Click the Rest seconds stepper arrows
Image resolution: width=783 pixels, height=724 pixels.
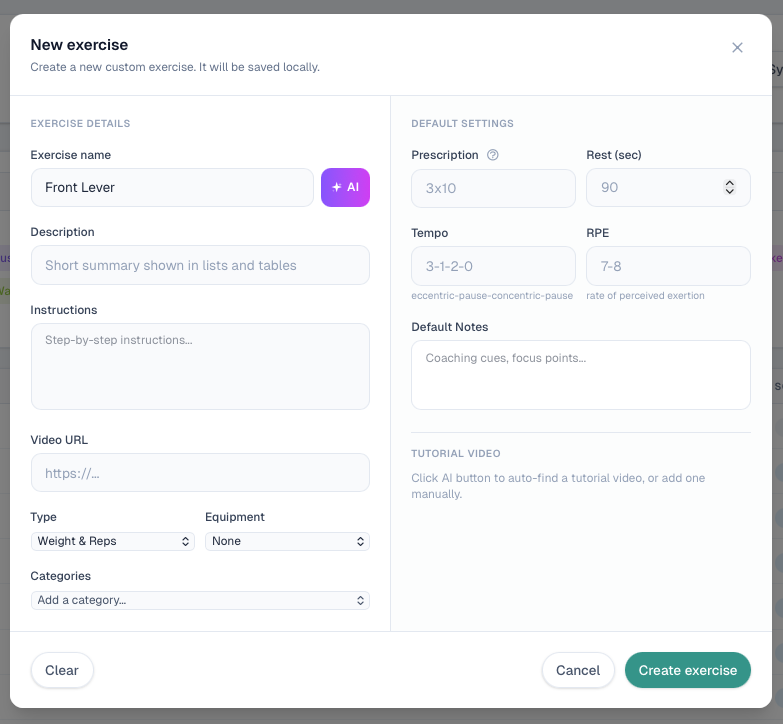(x=730, y=187)
